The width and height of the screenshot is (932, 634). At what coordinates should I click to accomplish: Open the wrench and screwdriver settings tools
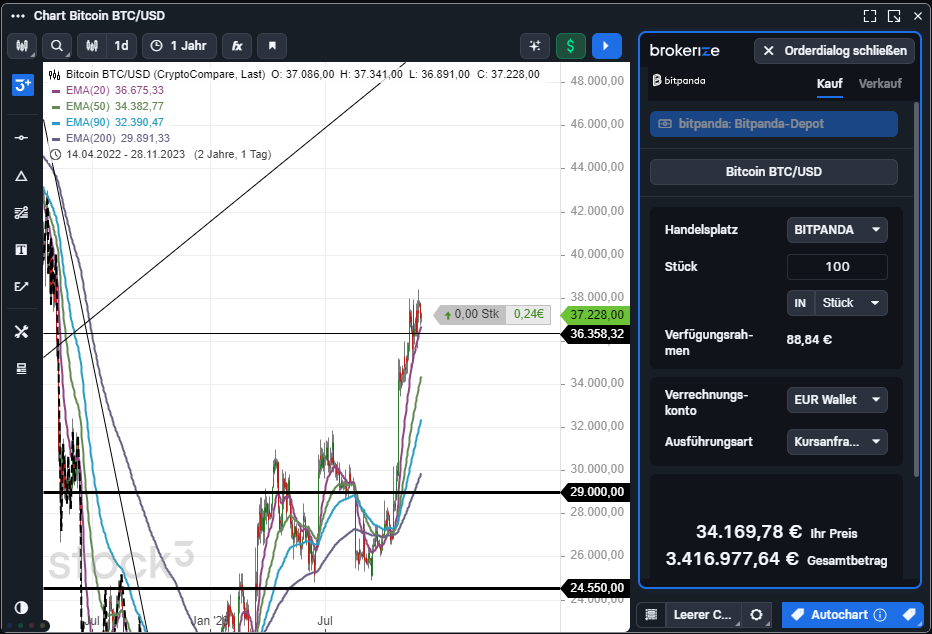click(21, 332)
